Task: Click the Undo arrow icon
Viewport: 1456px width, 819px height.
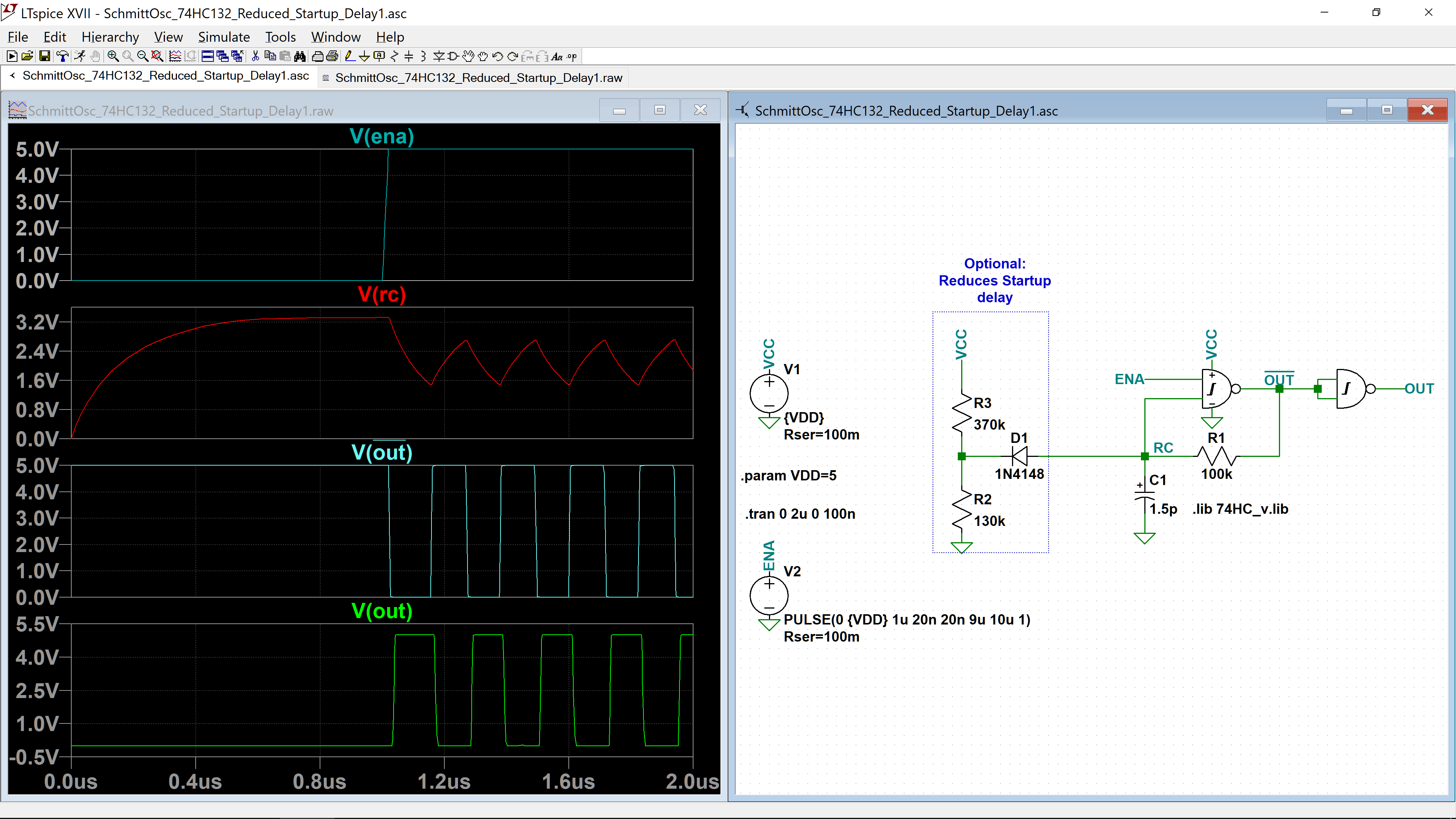Action: click(x=497, y=56)
